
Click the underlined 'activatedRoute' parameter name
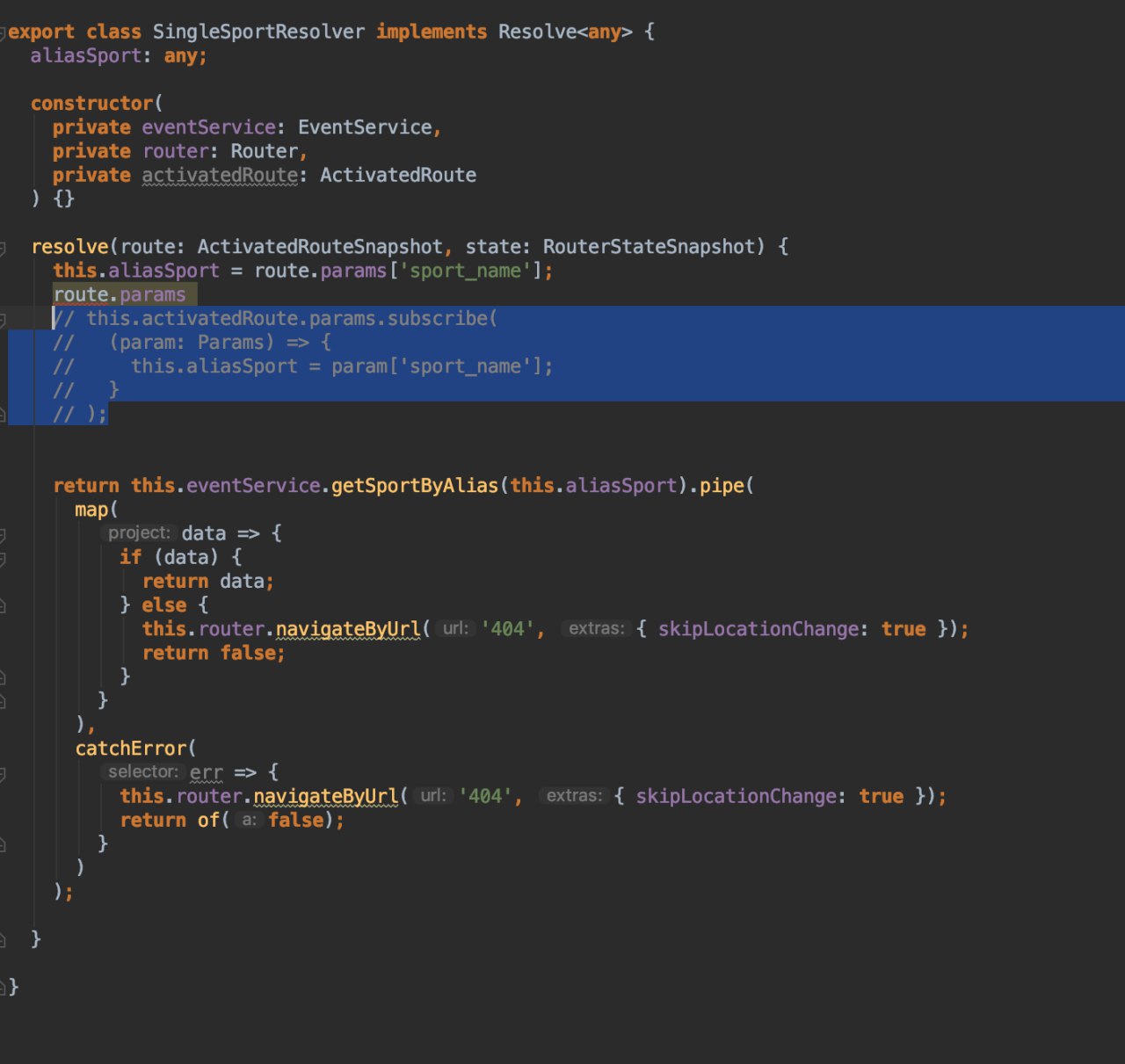pos(220,175)
